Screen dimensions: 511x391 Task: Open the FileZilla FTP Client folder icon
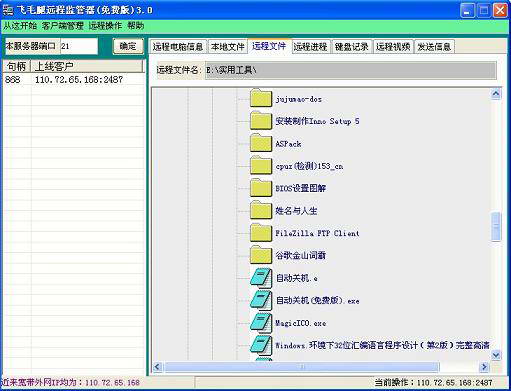point(261,232)
